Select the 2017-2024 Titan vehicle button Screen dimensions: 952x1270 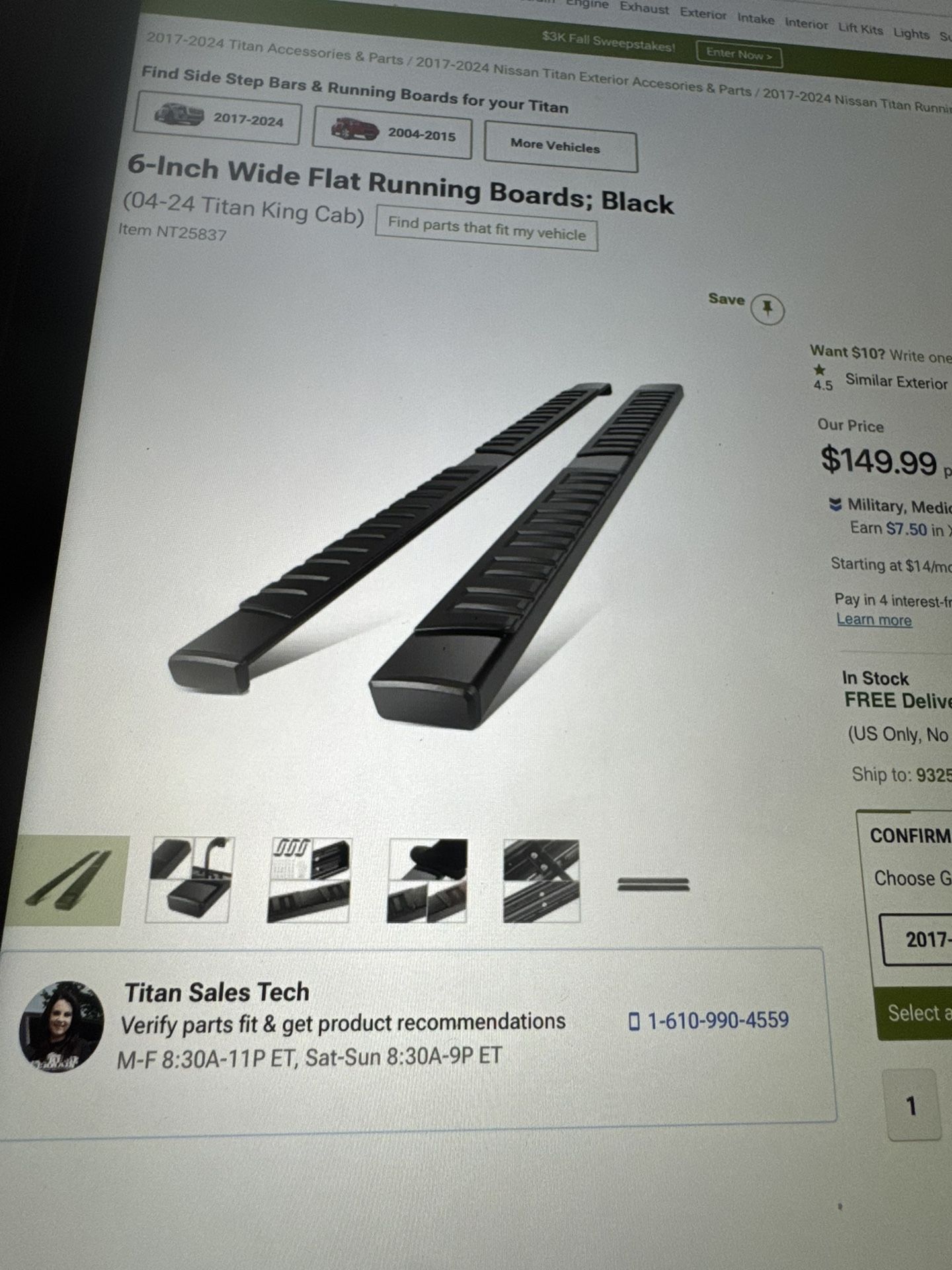(218, 118)
